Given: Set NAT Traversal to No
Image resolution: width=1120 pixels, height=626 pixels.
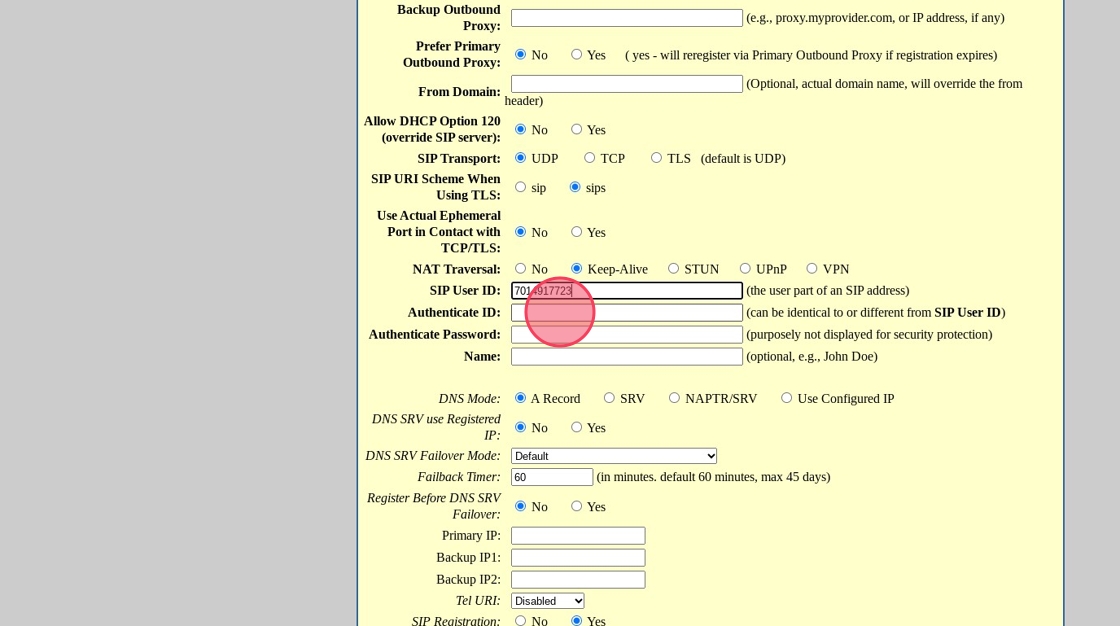Looking at the screenshot, I should point(520,268).
